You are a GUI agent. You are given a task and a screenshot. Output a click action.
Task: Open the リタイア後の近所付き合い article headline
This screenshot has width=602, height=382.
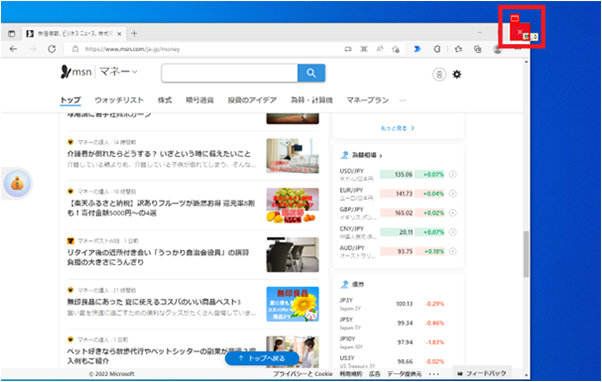158,257
